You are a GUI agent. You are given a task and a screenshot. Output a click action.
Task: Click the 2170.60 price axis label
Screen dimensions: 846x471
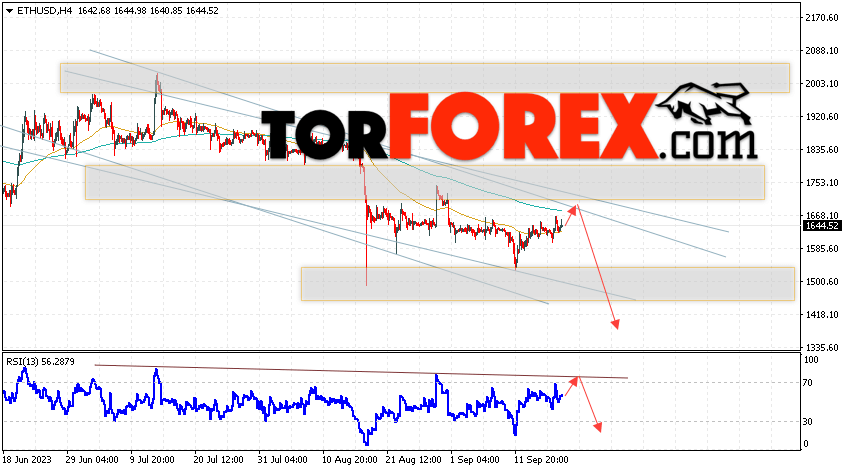click(822, 18)
